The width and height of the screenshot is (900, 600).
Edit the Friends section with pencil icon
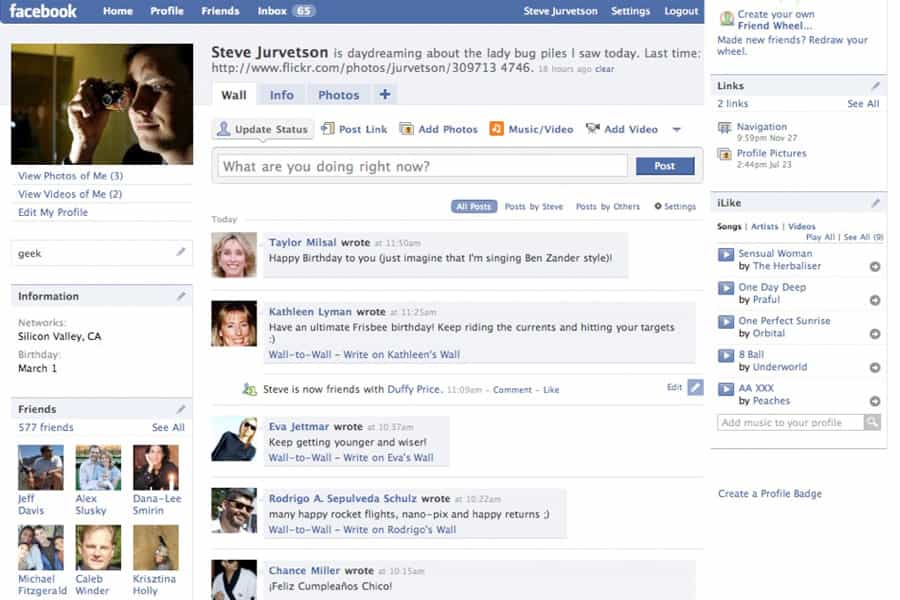coord(181,408)
